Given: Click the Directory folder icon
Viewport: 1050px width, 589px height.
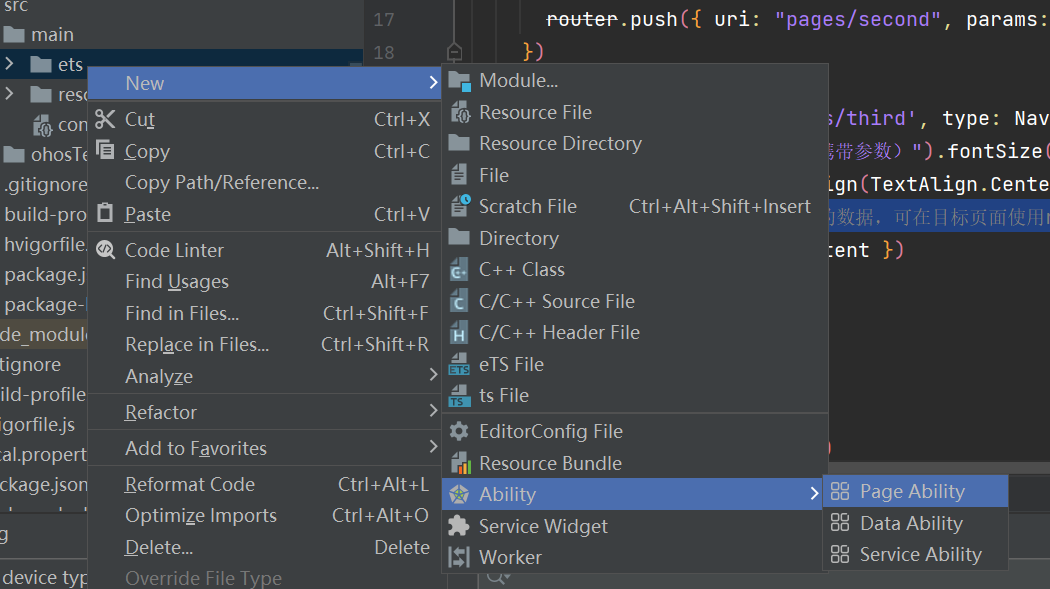Looking at the screenshot, I should pyautogui.click(x=459, y=238).
